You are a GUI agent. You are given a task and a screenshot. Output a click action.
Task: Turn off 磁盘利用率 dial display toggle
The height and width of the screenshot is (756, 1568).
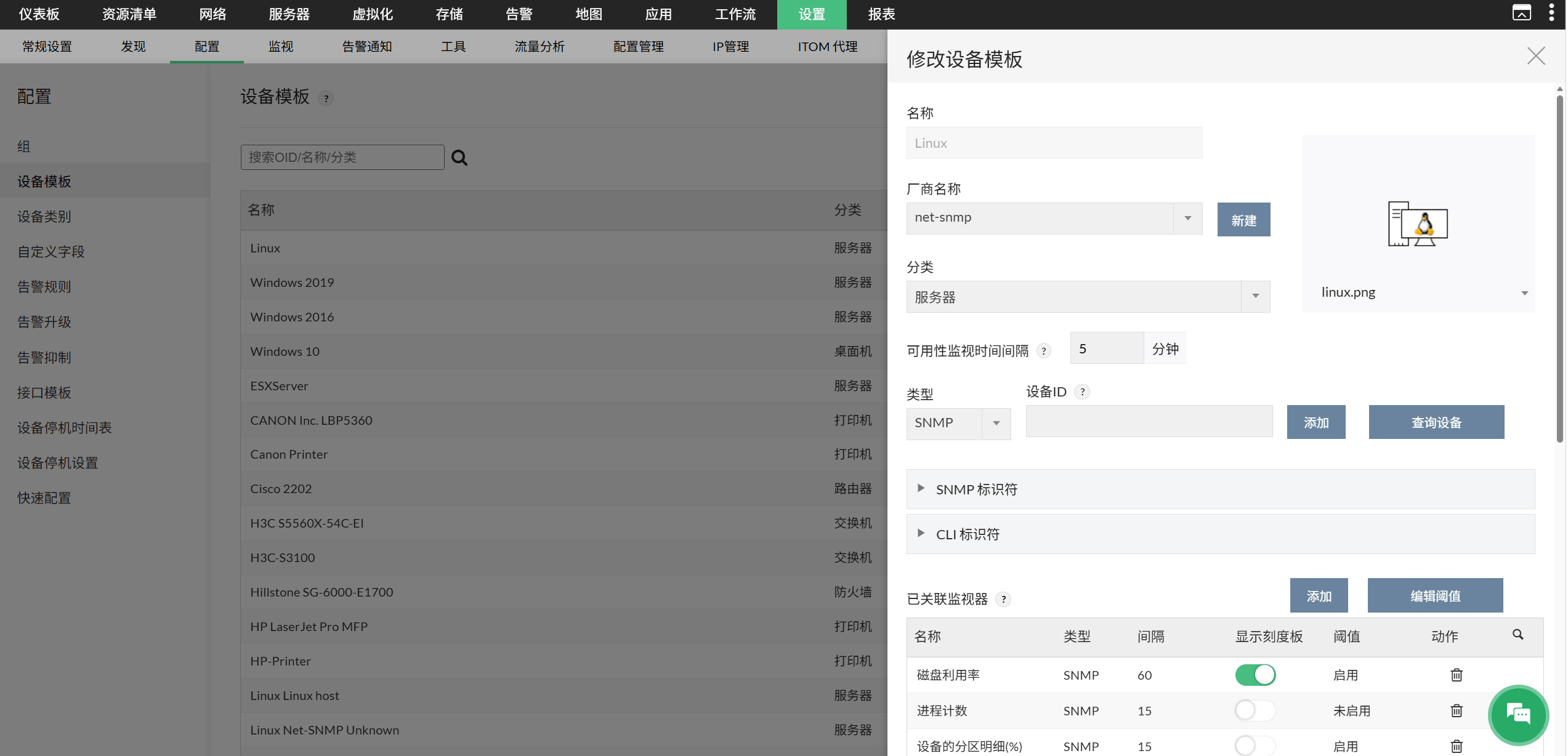click(x=1255, y=675)
